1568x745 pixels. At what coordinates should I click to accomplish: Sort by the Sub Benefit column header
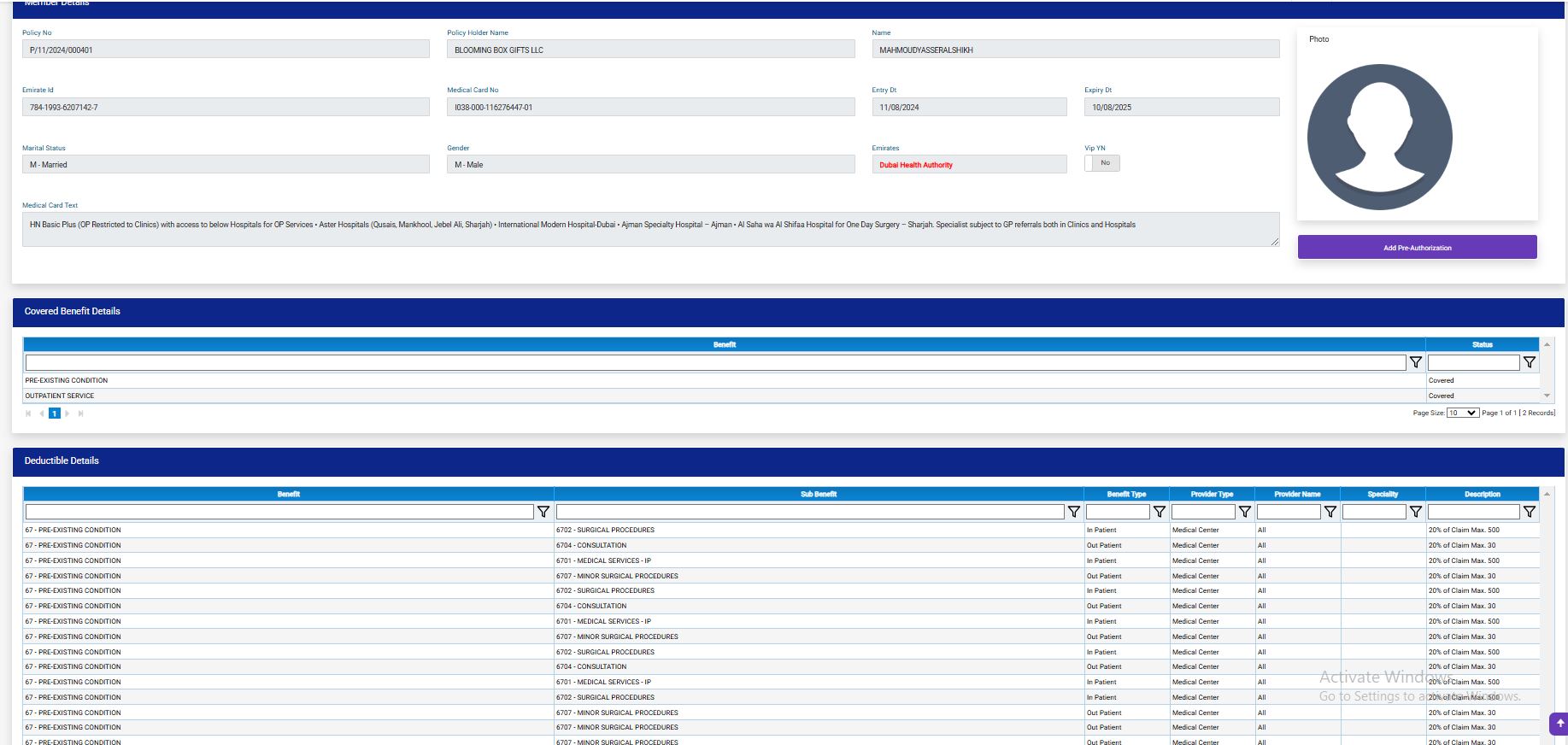tap(818, 494)
